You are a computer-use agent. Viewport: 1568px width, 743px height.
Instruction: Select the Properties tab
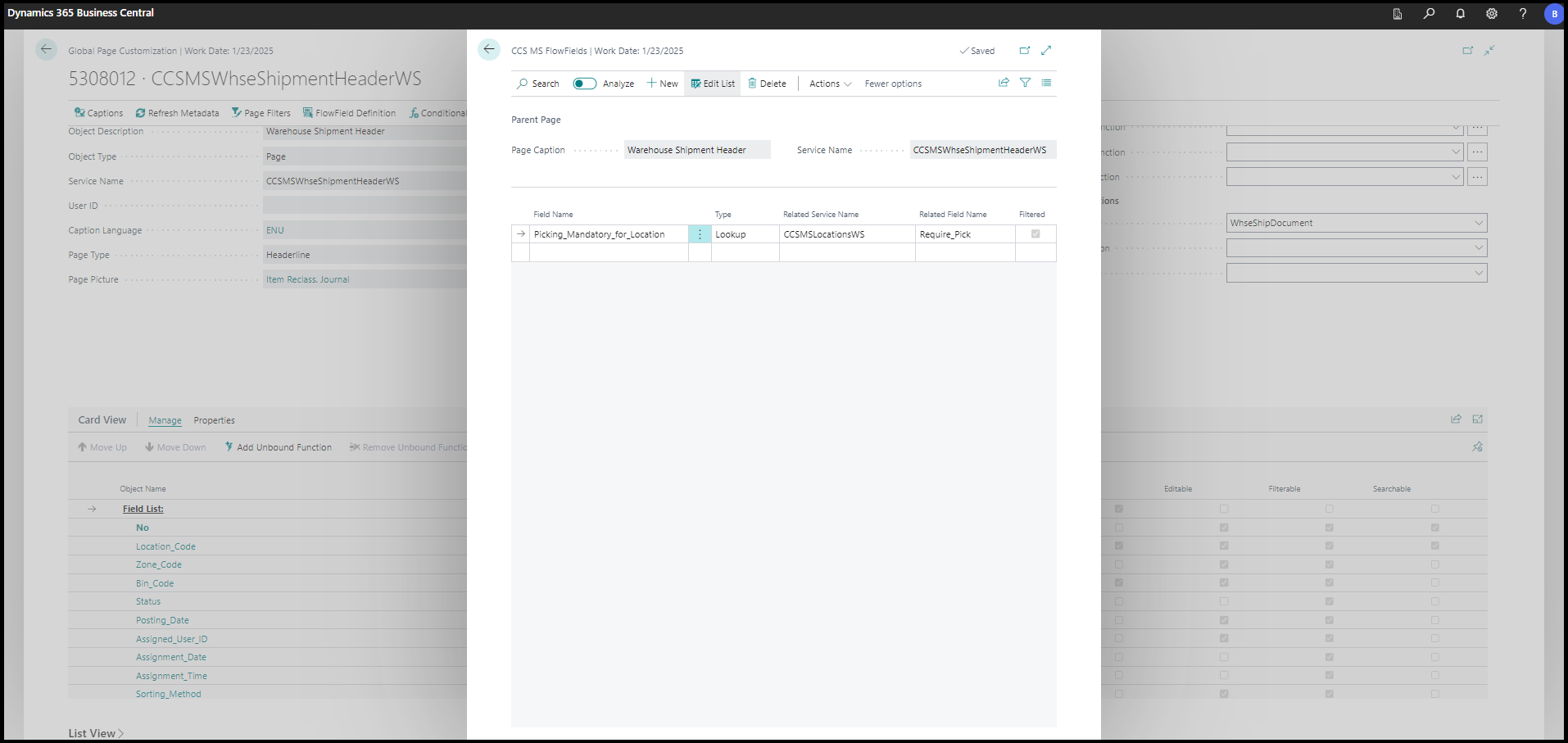coord(214,420)
